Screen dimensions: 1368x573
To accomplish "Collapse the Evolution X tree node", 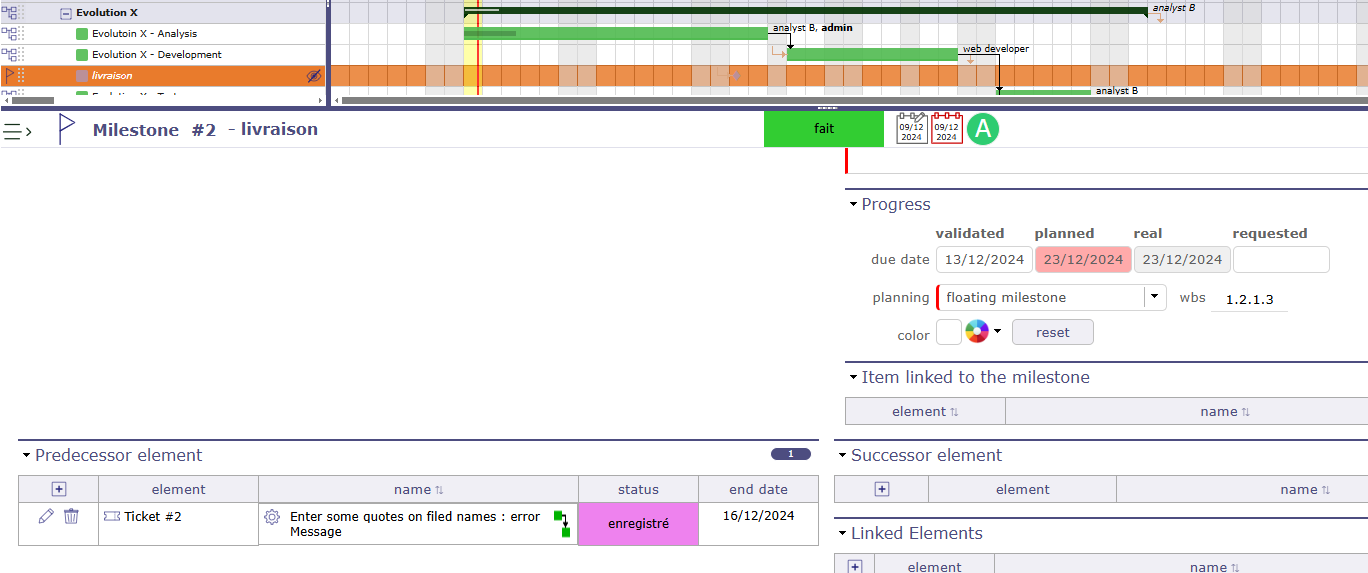I will [x=66, y=13].
